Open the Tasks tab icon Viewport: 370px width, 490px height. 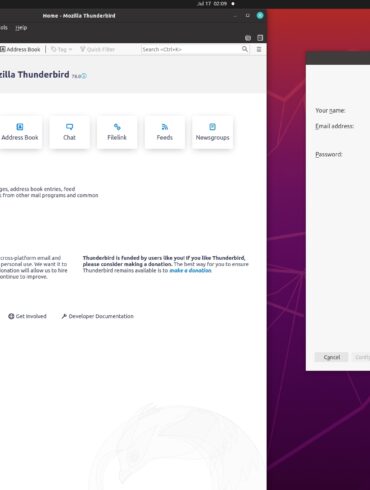[x=260, y=38]
